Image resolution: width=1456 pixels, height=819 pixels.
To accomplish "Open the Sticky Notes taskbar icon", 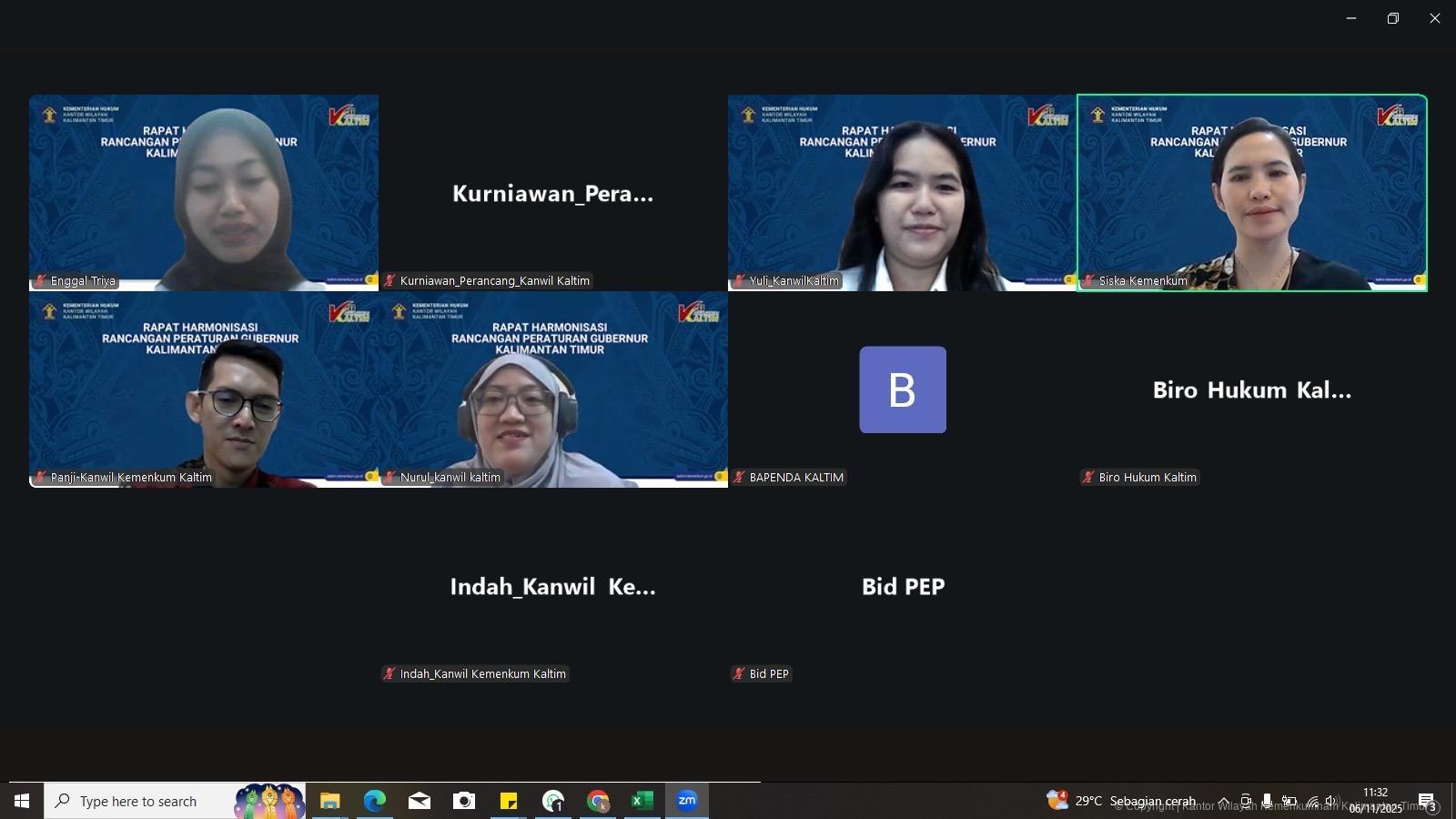I will (x=509, y=801).
